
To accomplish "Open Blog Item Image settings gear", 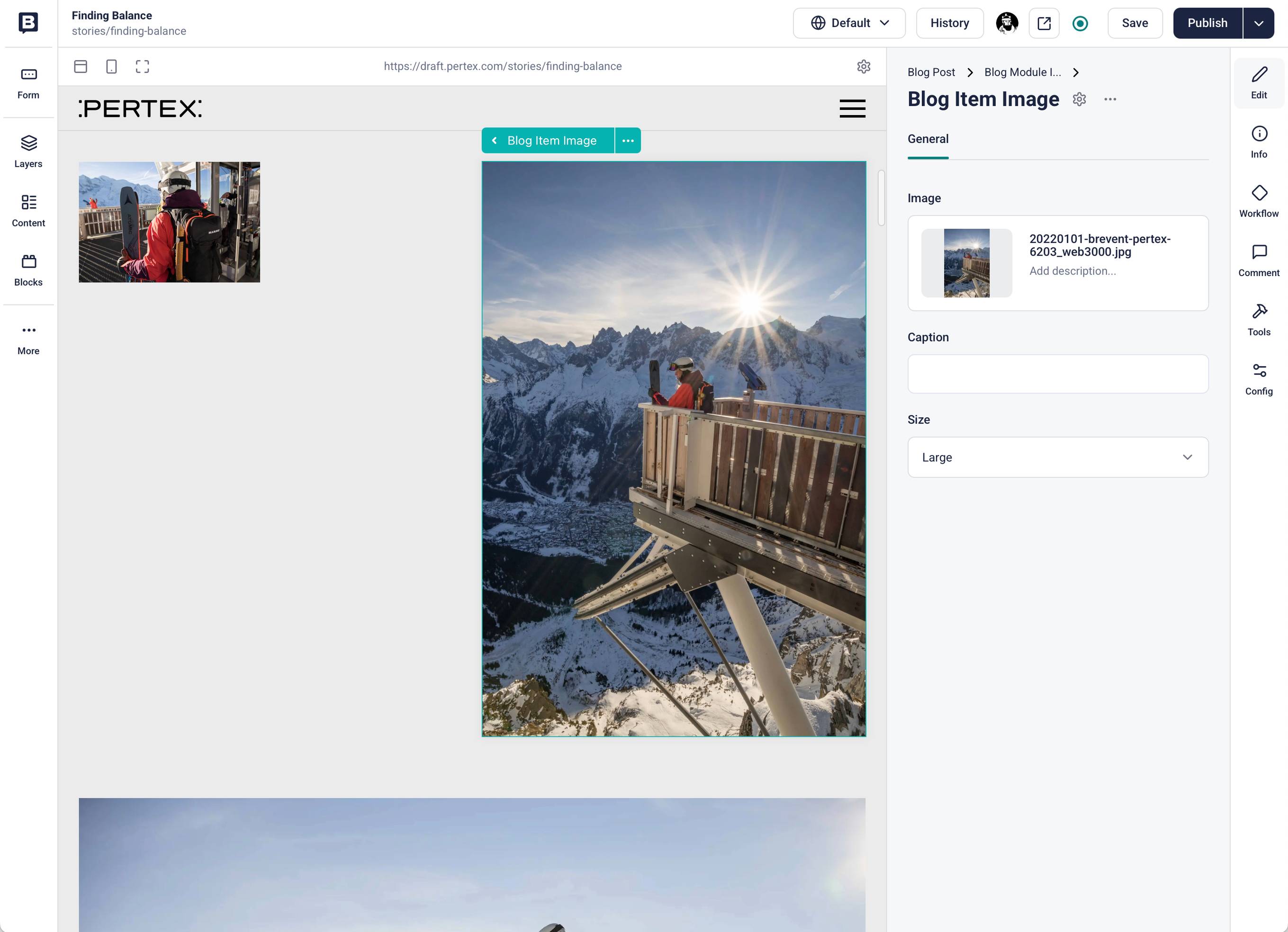I will click(x=1079, y=99).
